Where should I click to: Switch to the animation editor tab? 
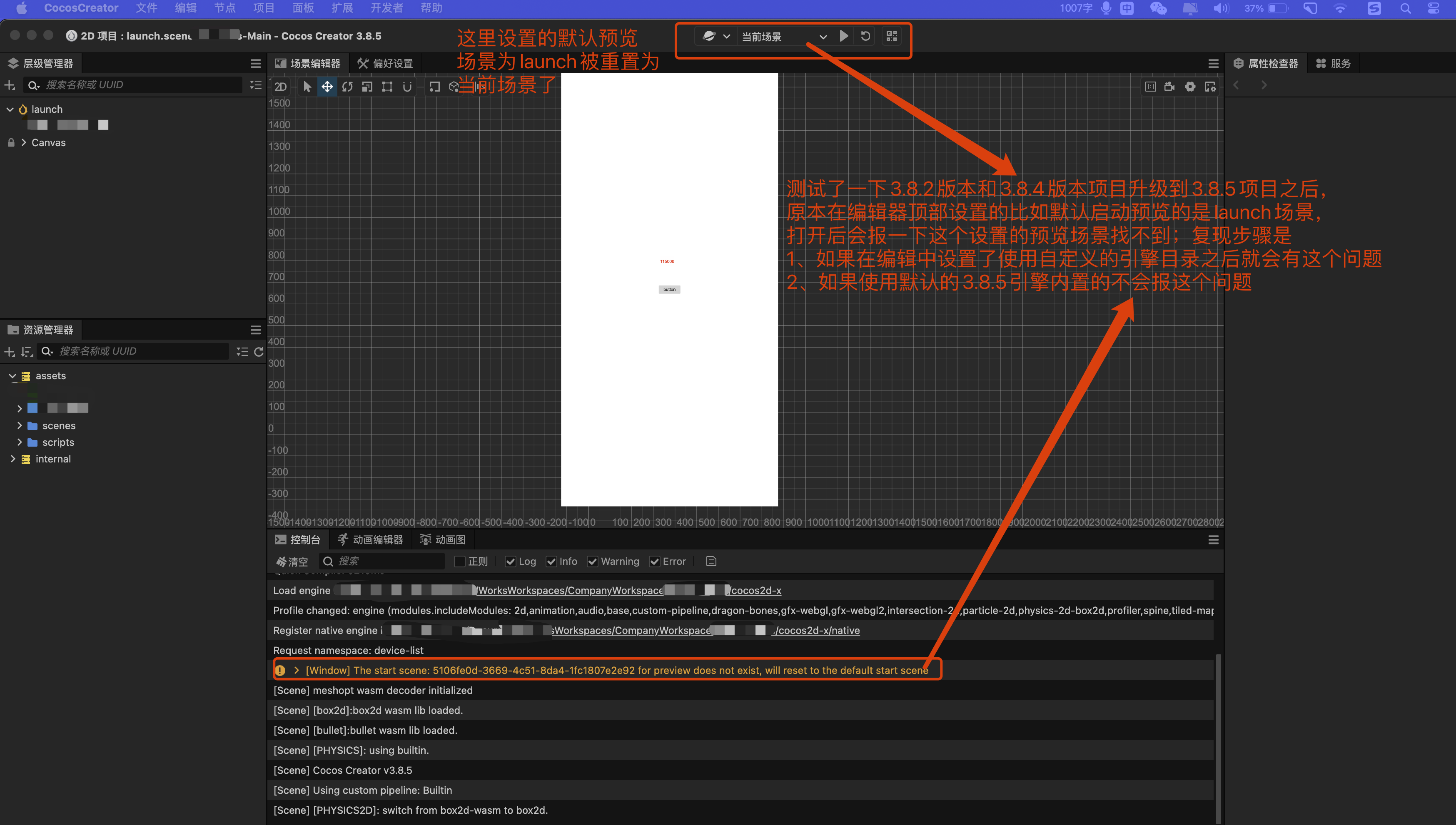[371, 539]
